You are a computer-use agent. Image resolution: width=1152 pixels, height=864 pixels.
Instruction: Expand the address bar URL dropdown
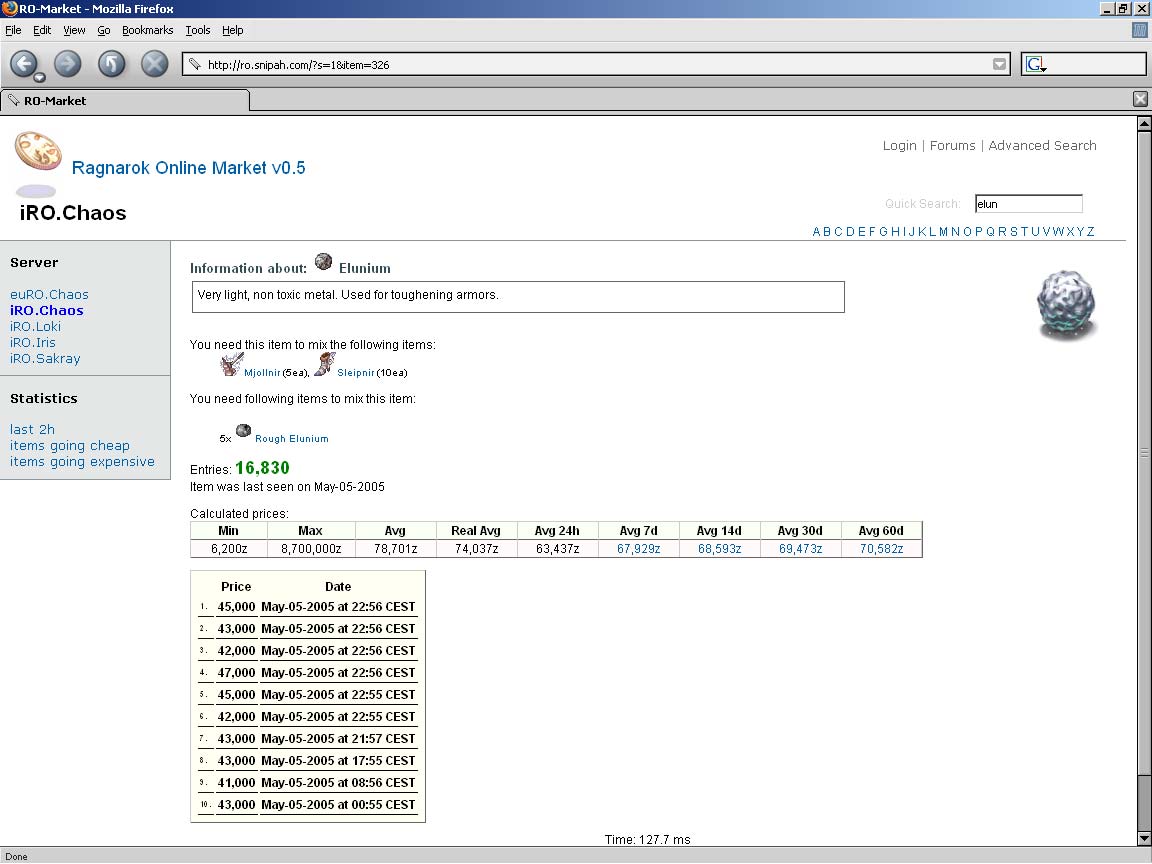(x=999, y=65)
